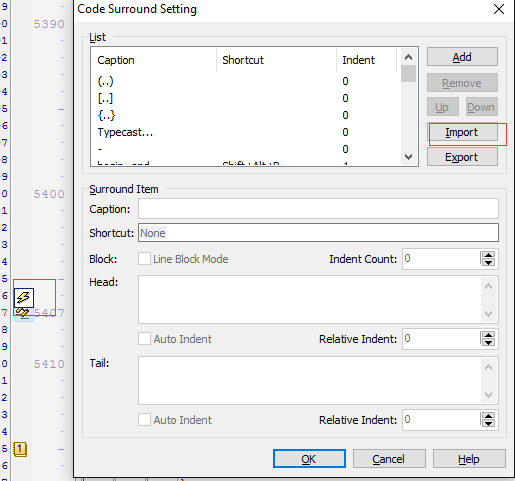Screen dimensions: 515x481
Task: Click the Indent Count value field
Action: (441, 259)
